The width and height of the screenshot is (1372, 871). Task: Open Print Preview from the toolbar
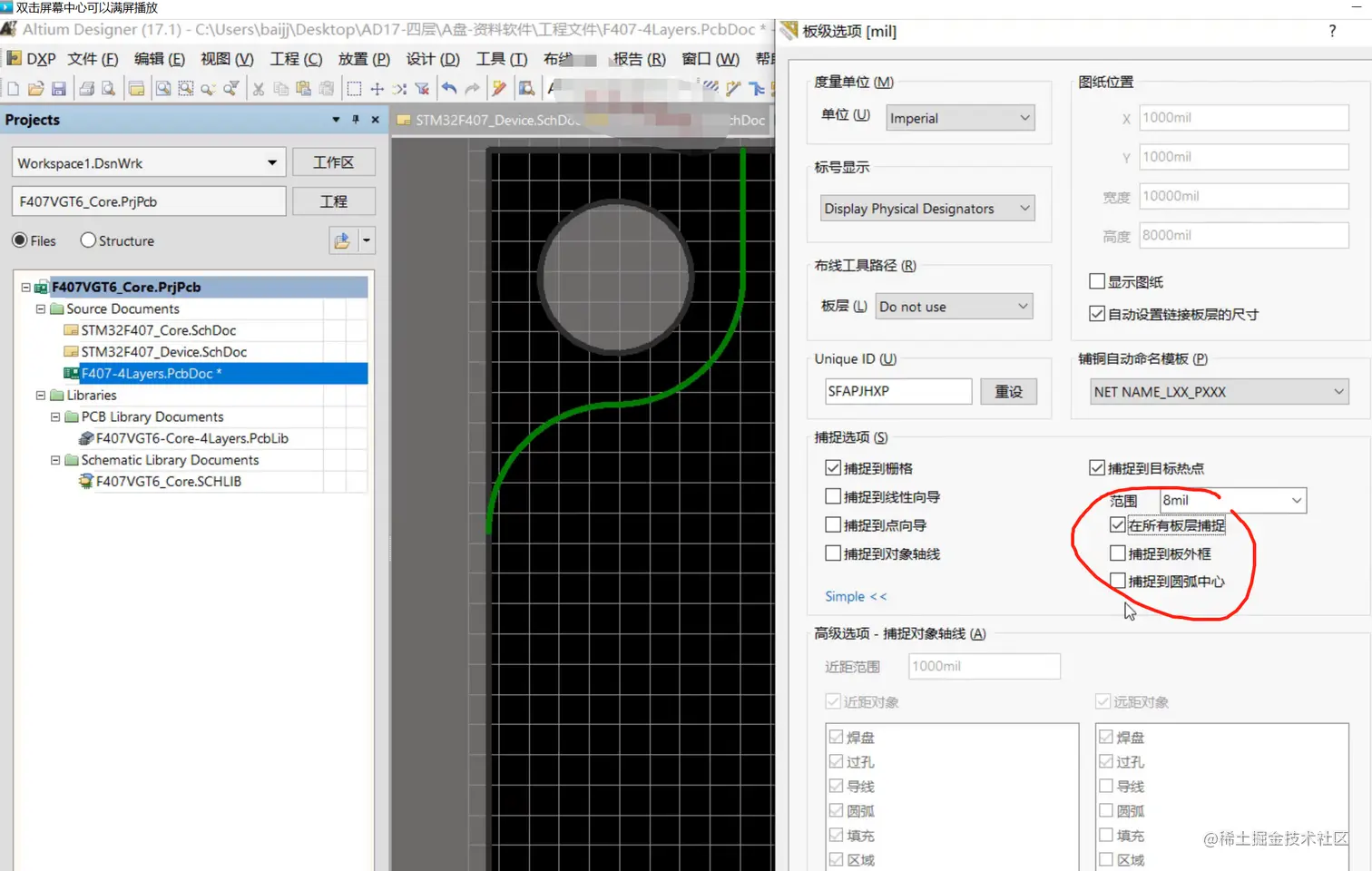coord(109,88)
